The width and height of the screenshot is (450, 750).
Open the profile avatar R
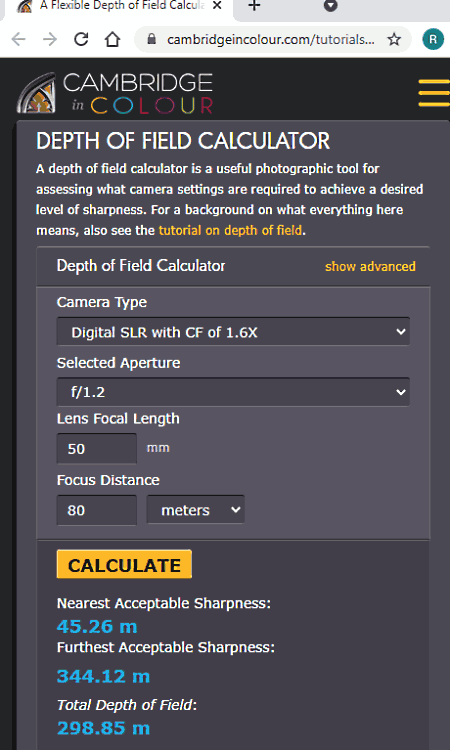coord(433,39)
